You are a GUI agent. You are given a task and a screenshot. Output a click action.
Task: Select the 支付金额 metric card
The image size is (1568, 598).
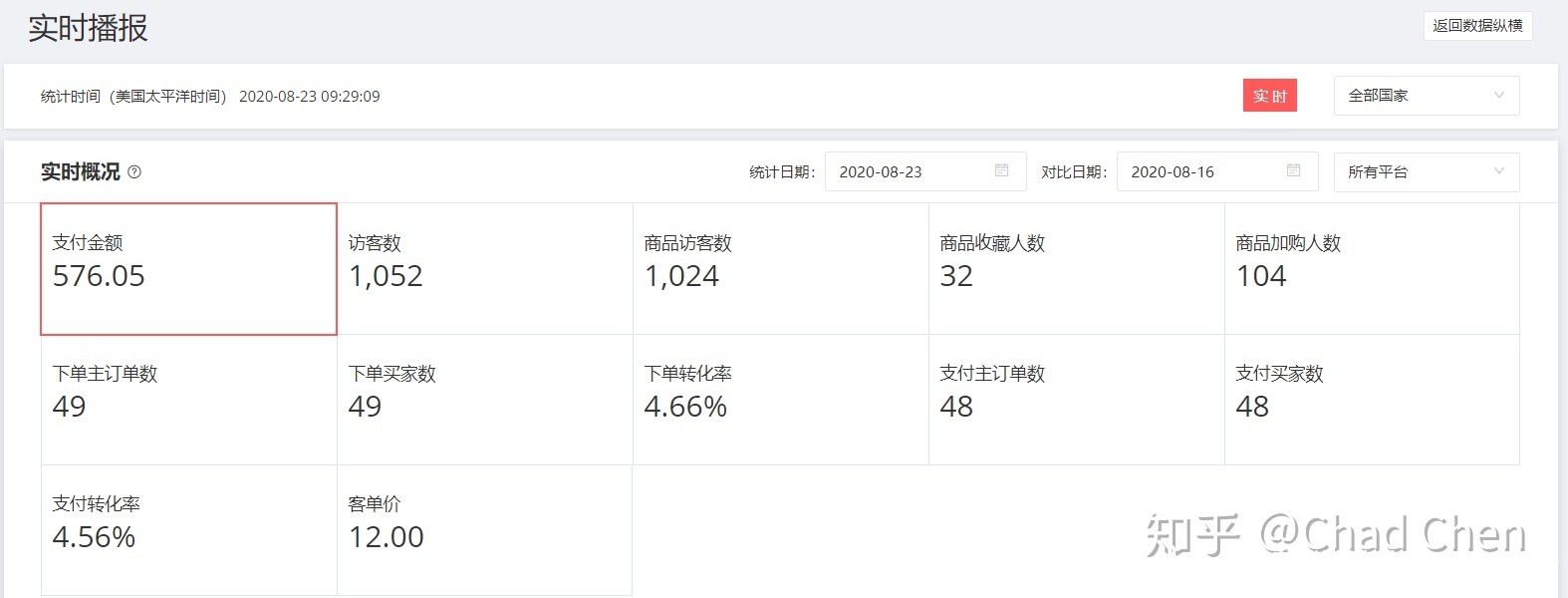(x=188, y=269)
